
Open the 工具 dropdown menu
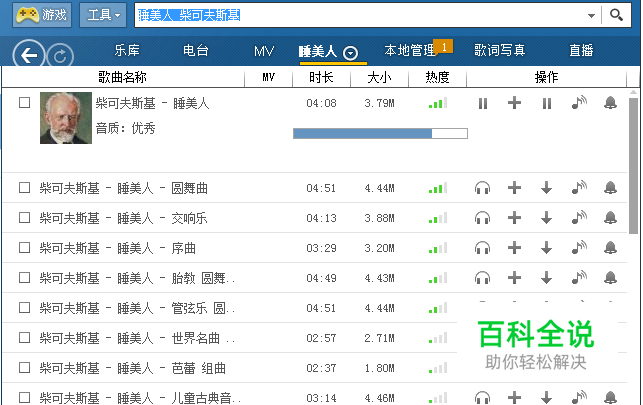click(103, 15)
